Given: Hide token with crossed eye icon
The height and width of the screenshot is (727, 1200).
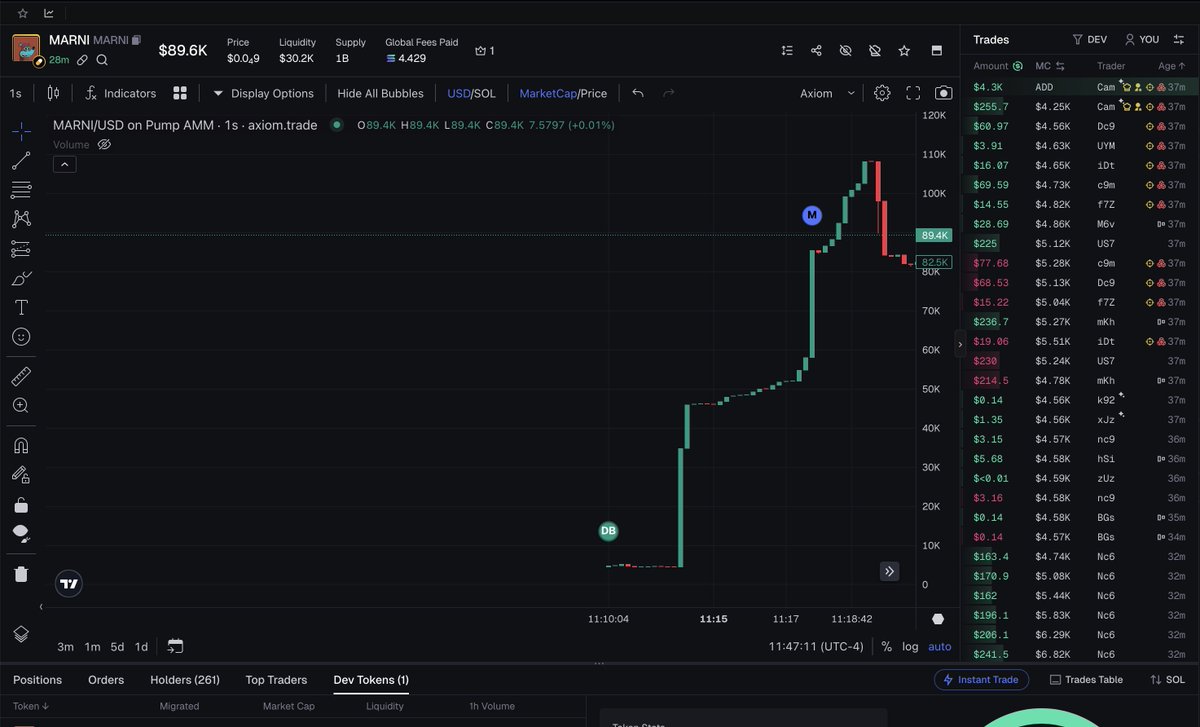Looking at the screenshot, I should pyautogui.click(x=846, y=50).
